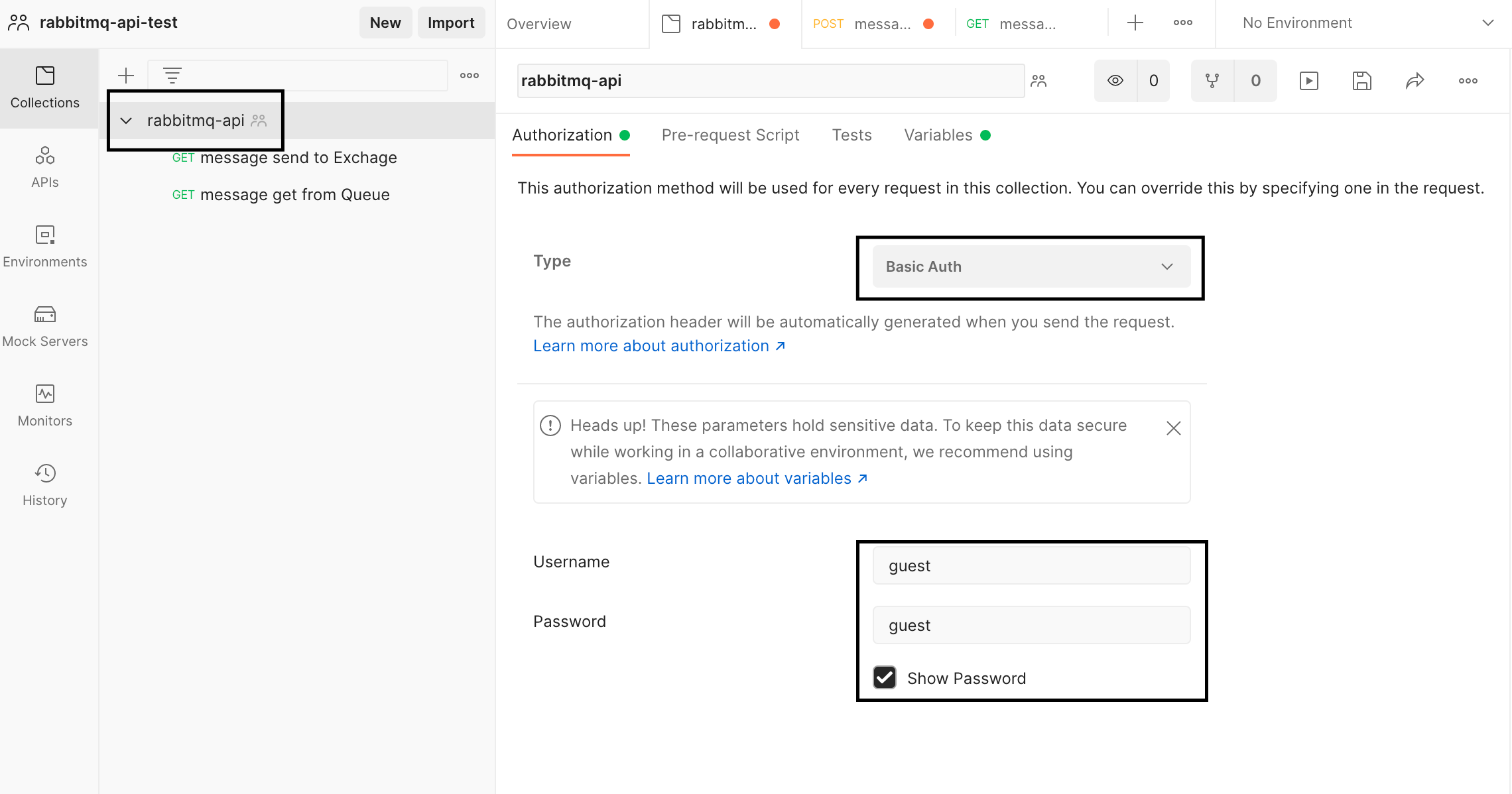This screenshot has width=1512, height=794.
Task: Open the Mock Servers sidebar panel
Action: pyautogui.click(x=44, y=326)
